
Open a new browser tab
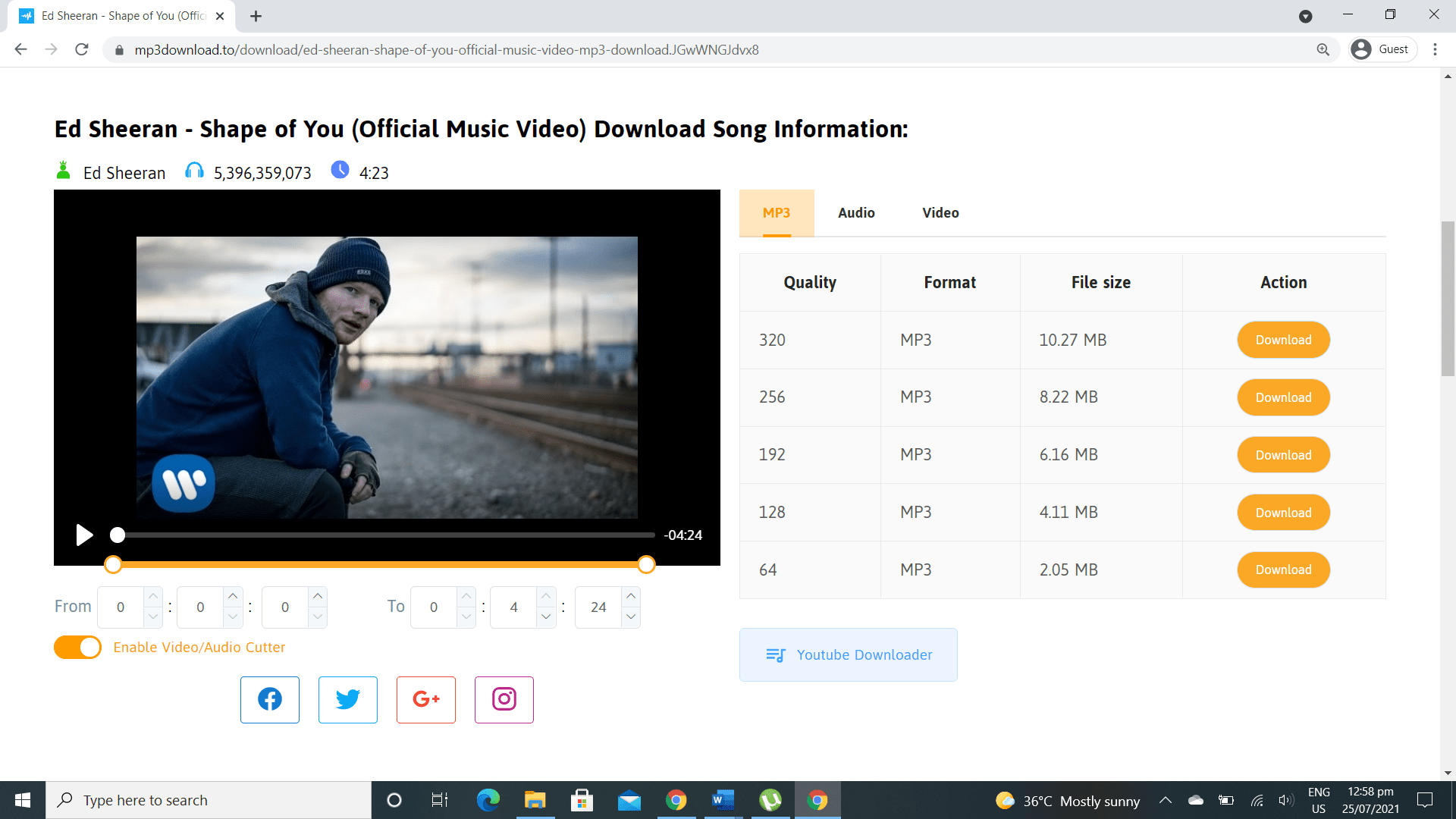tap(256, 16)
